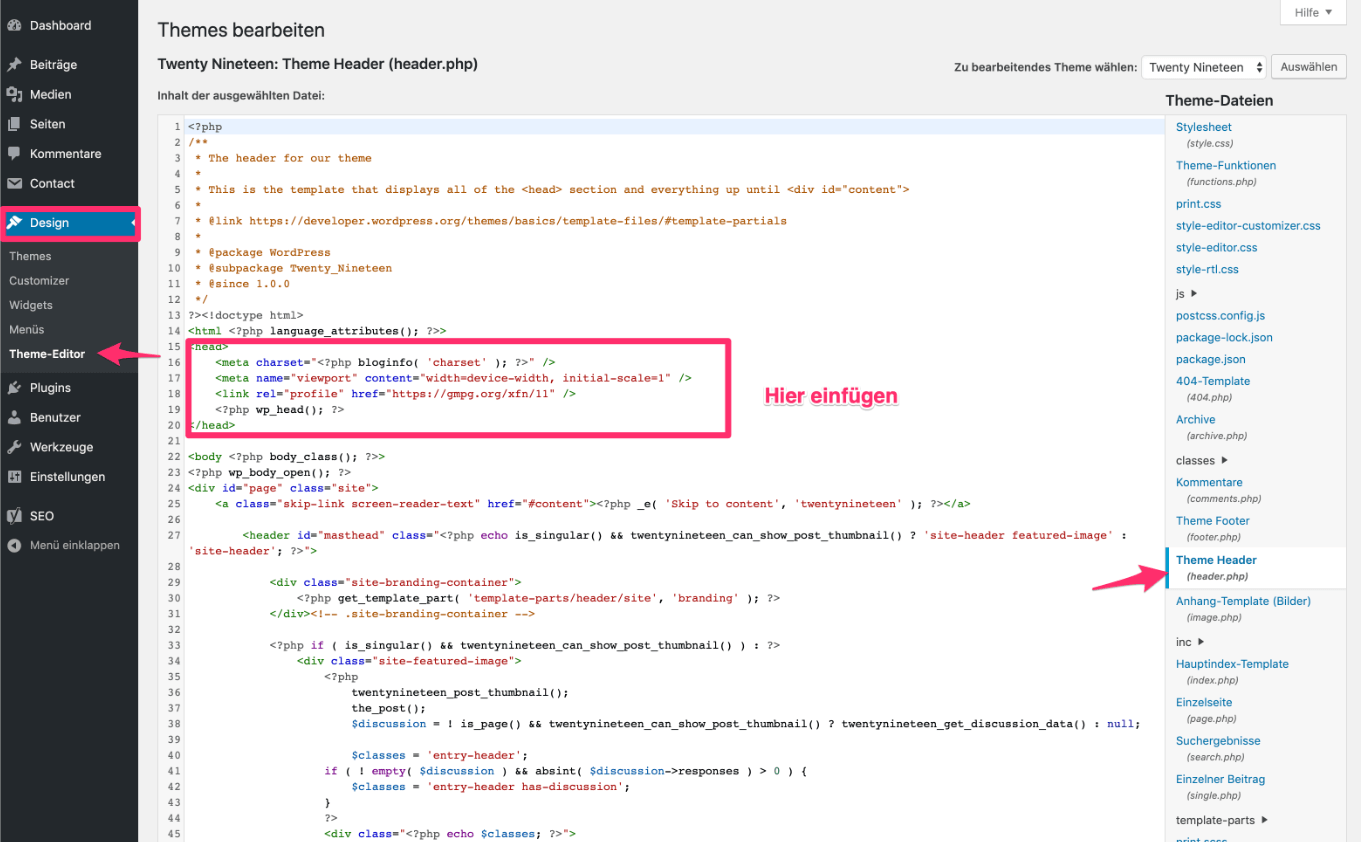Open style-editor-customizer.css file
This screenshot has height=842, width=1364.
coord(1248,226)
